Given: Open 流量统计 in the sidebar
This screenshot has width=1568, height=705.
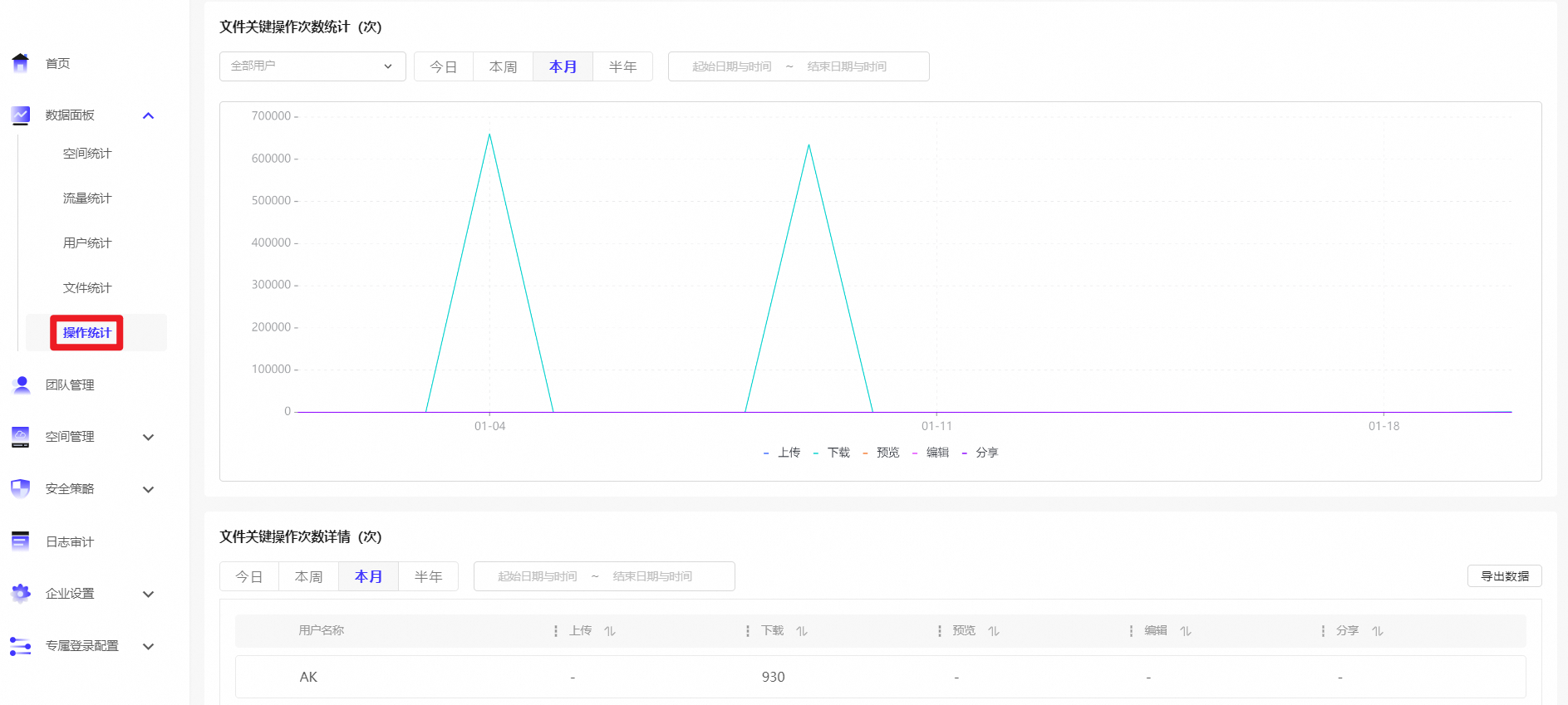Looking at the screenshot, I should coord(87,198).
